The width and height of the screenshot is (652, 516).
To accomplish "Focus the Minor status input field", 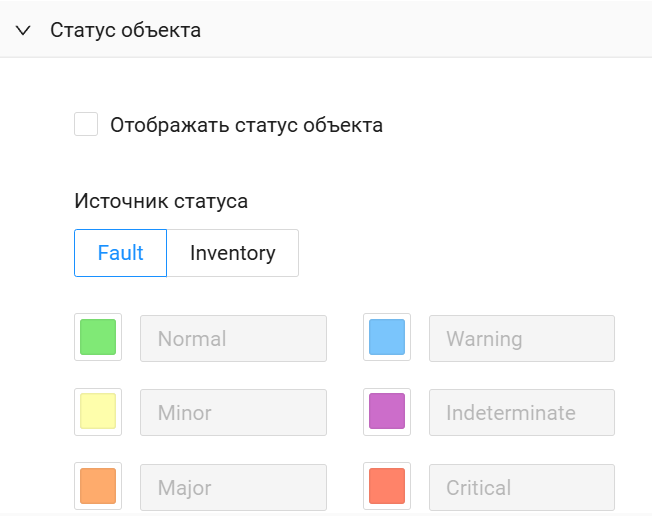I will [x=233, y=412].
